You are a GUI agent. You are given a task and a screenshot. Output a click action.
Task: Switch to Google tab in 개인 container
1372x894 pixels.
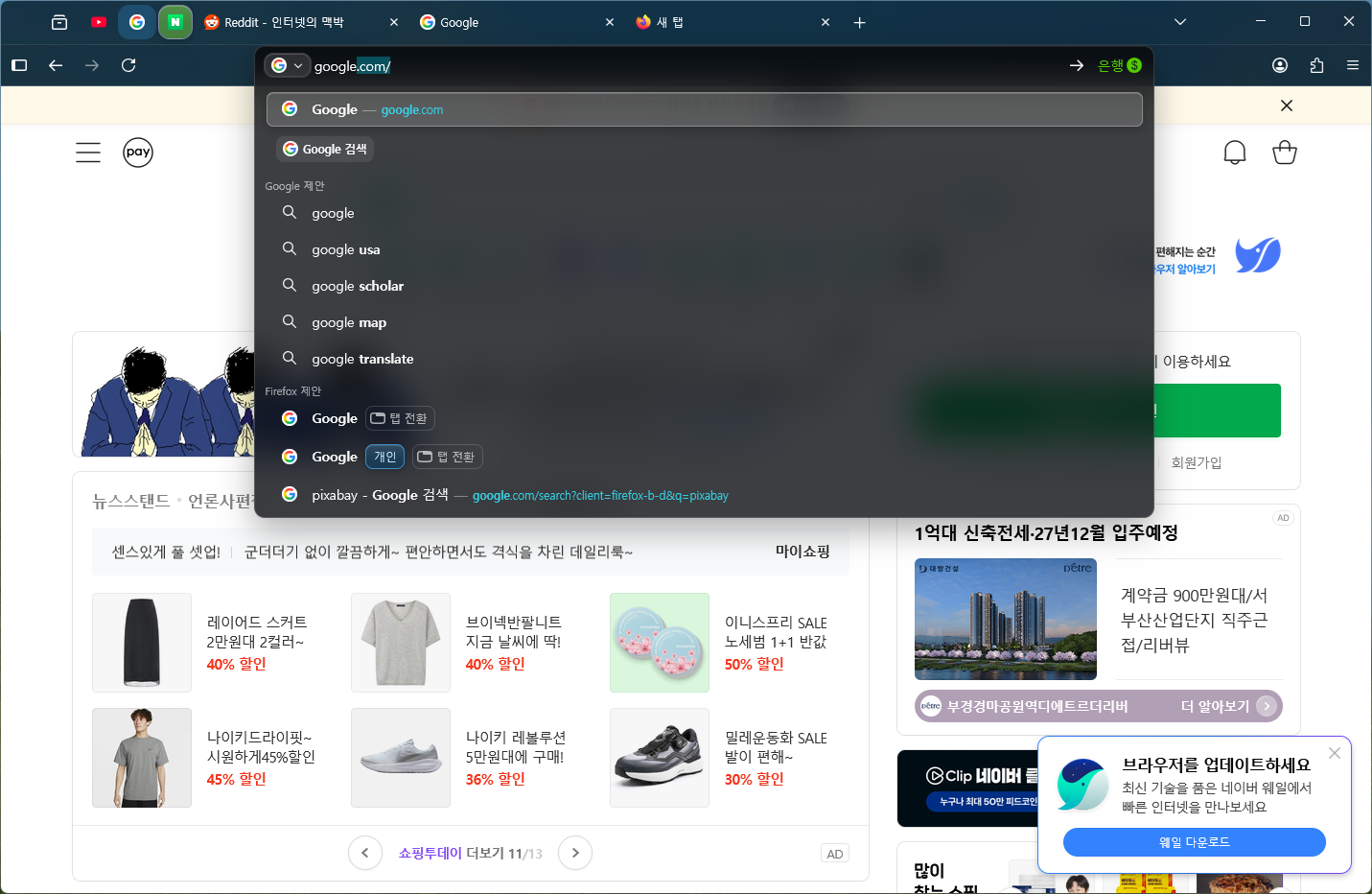point(705,457)
